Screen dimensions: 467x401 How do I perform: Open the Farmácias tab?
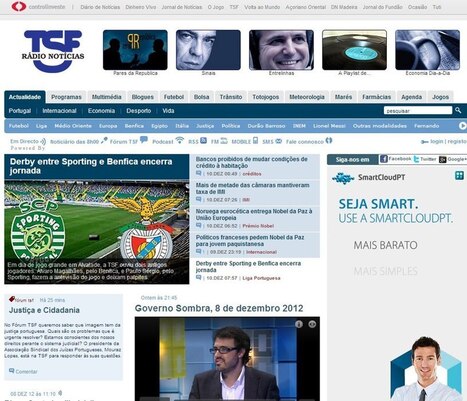[376, 97]
